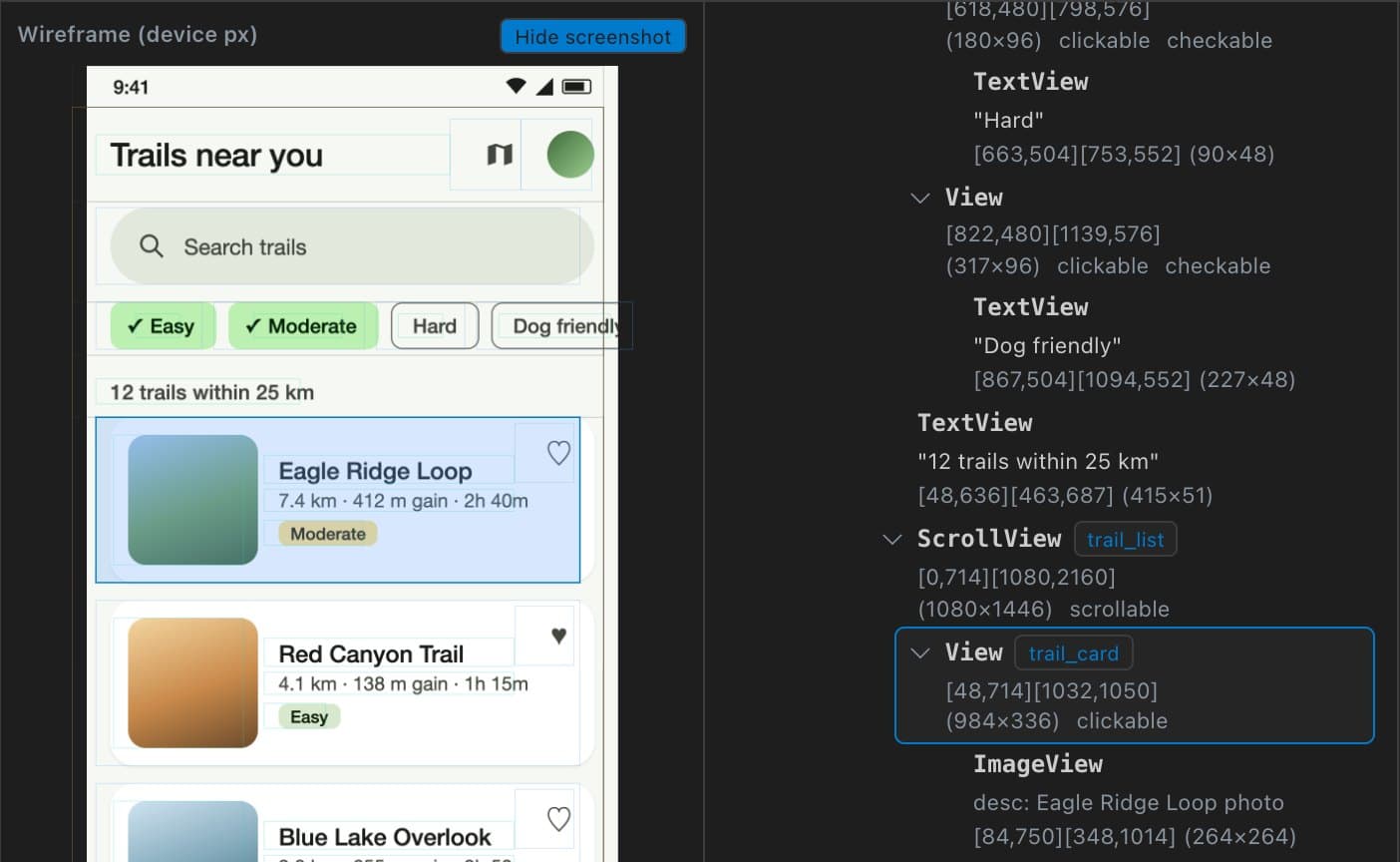Select the TextView "Dog friendly" tree row

click(x=1134, y=343)
